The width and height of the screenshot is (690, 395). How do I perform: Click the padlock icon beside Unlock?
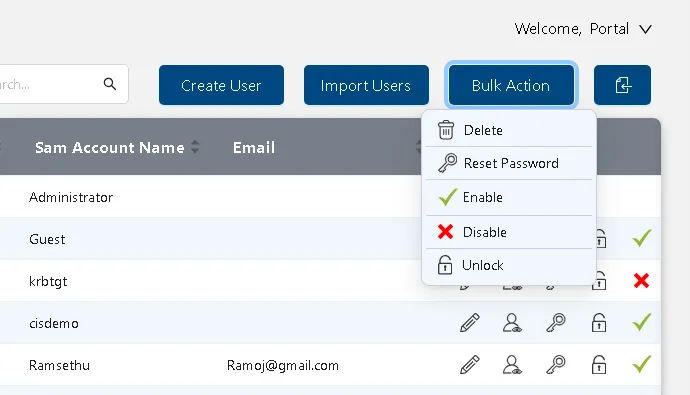point(445,265)
